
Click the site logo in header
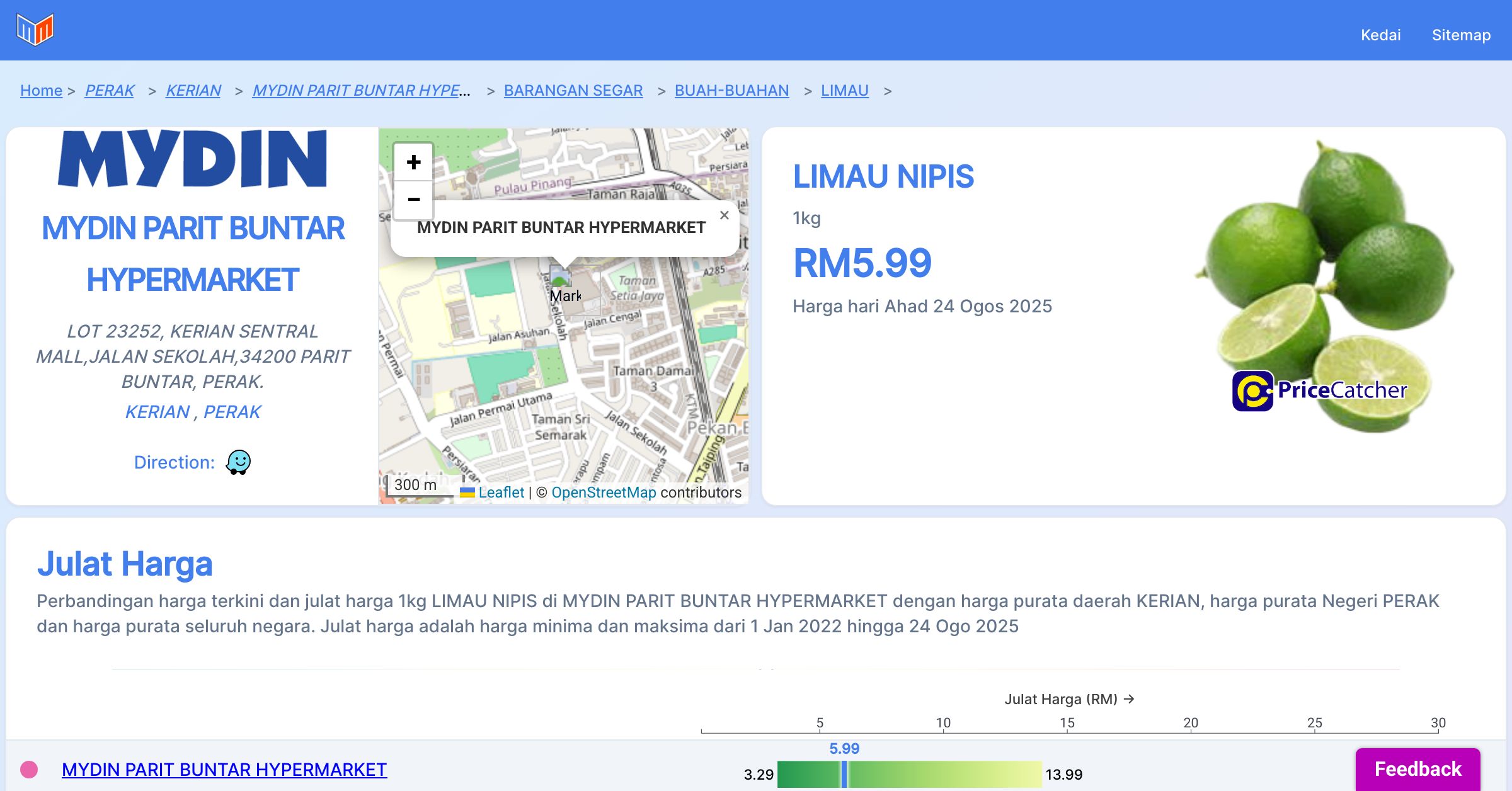(x=35, y=30)
